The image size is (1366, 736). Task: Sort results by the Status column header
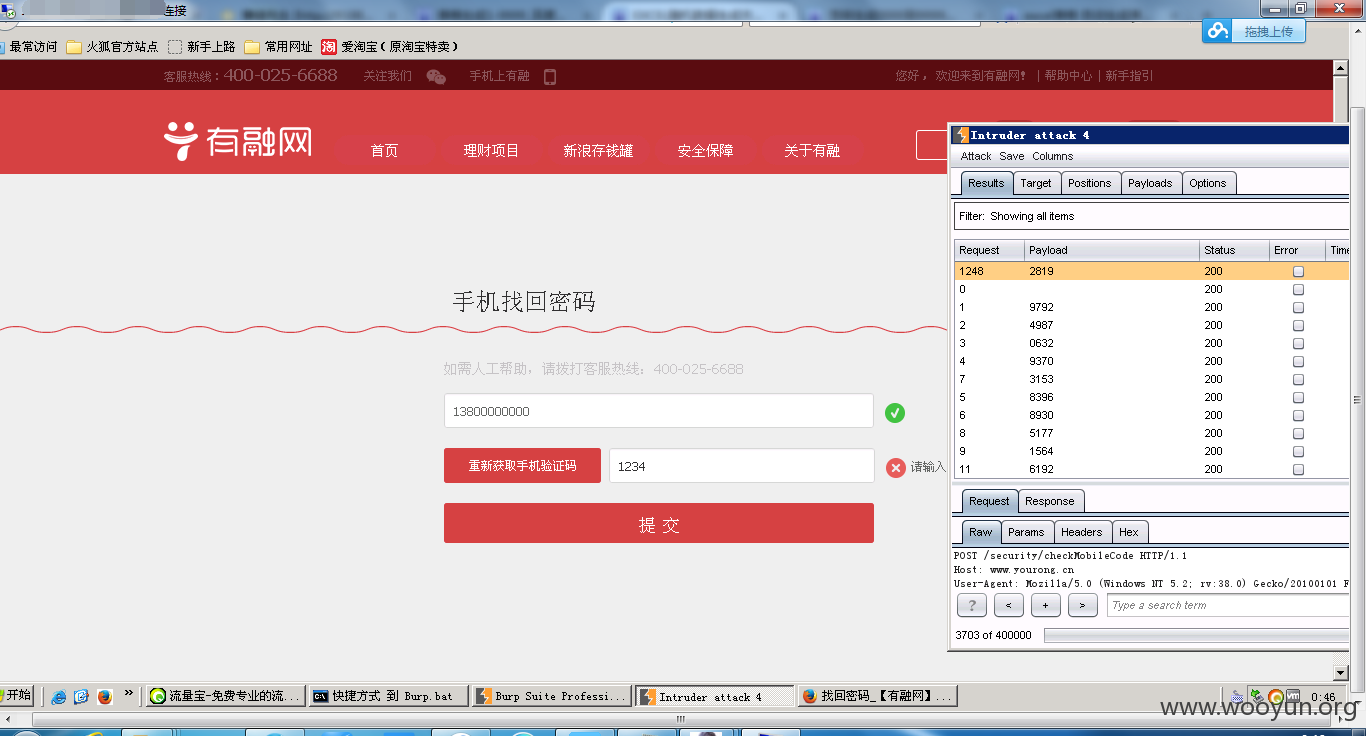coord(1234,250)
